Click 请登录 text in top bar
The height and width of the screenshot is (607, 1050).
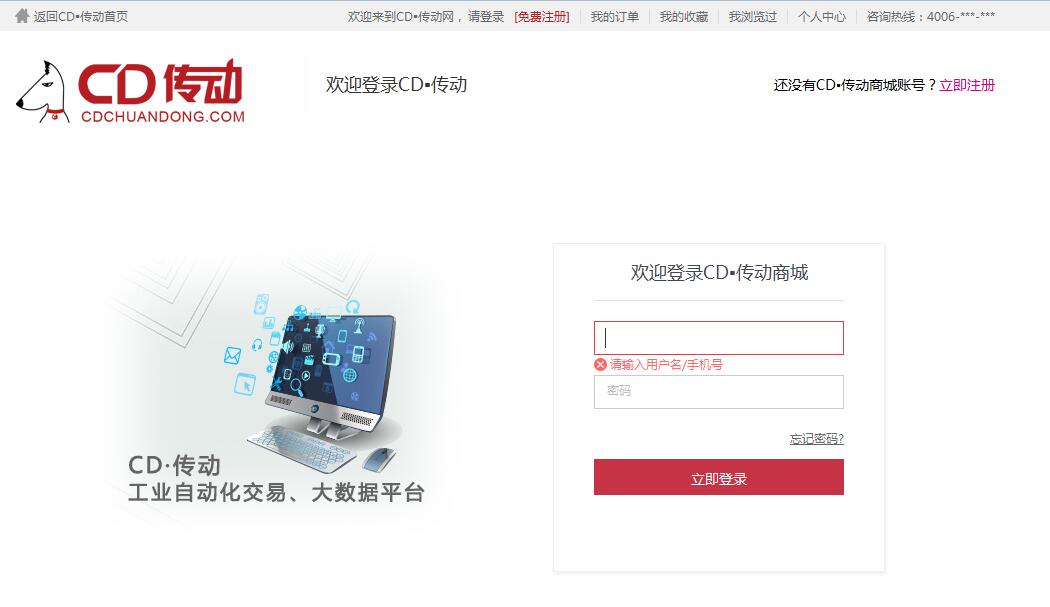coord(485,17)
